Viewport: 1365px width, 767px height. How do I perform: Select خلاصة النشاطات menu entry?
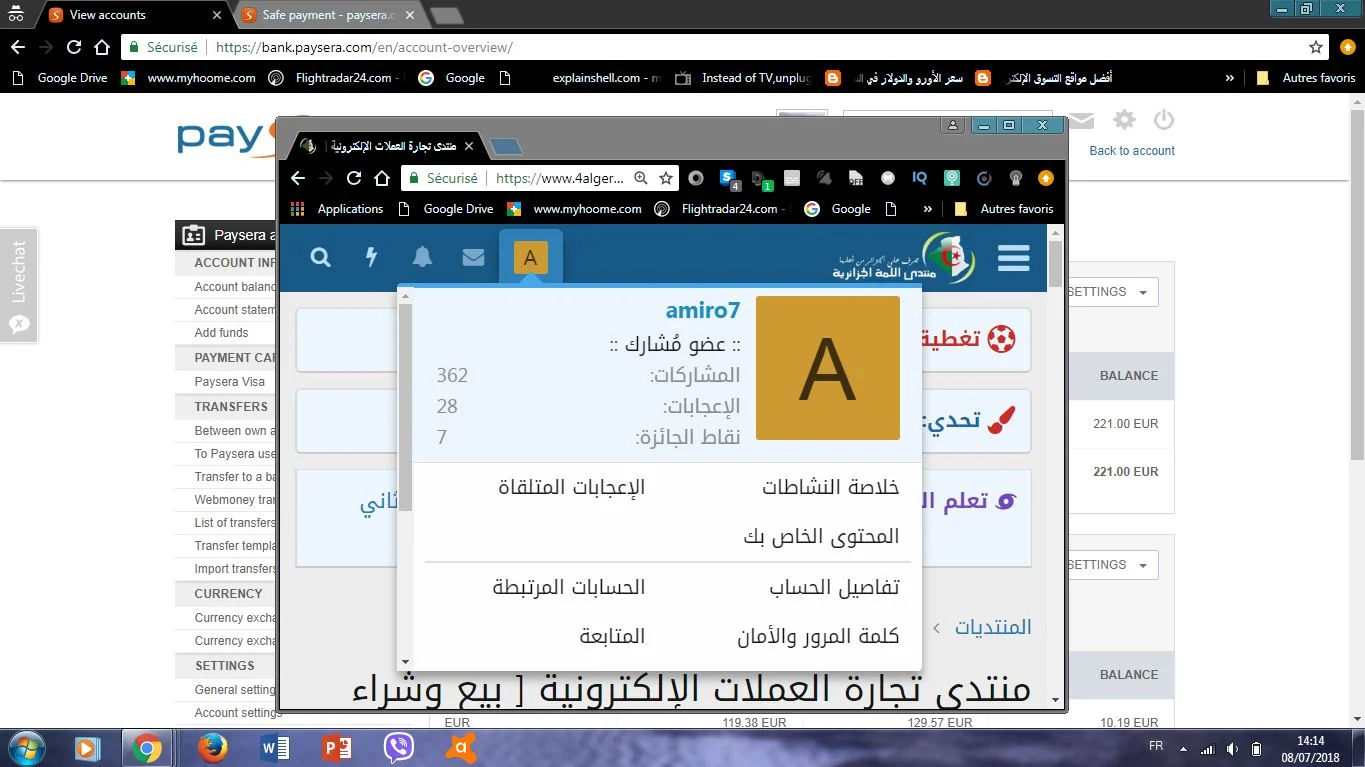coord(830,487)
